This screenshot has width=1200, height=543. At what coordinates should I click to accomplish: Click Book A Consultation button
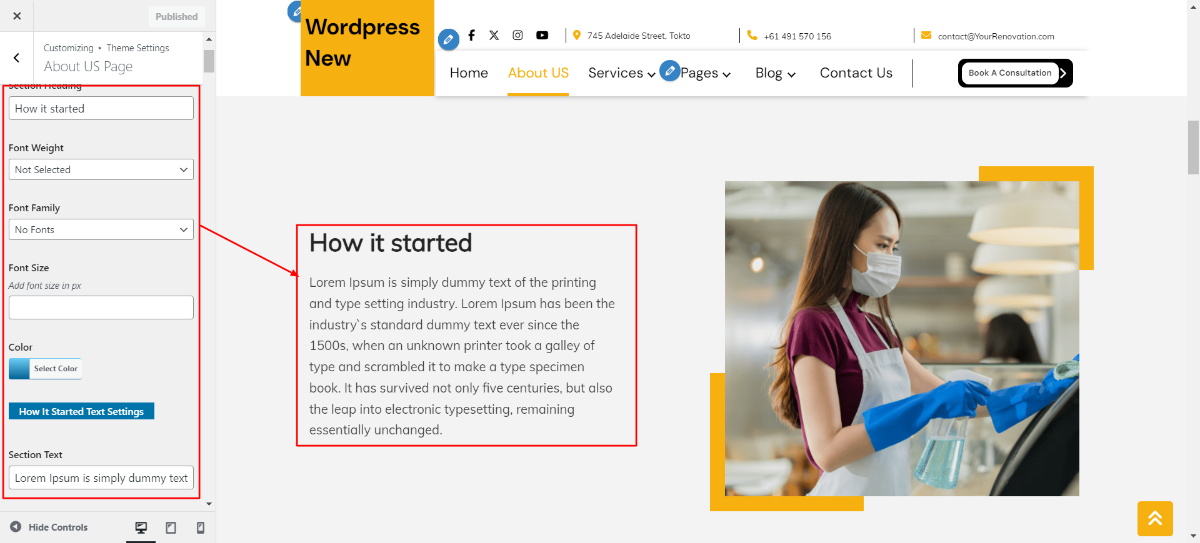point(1015,73)
